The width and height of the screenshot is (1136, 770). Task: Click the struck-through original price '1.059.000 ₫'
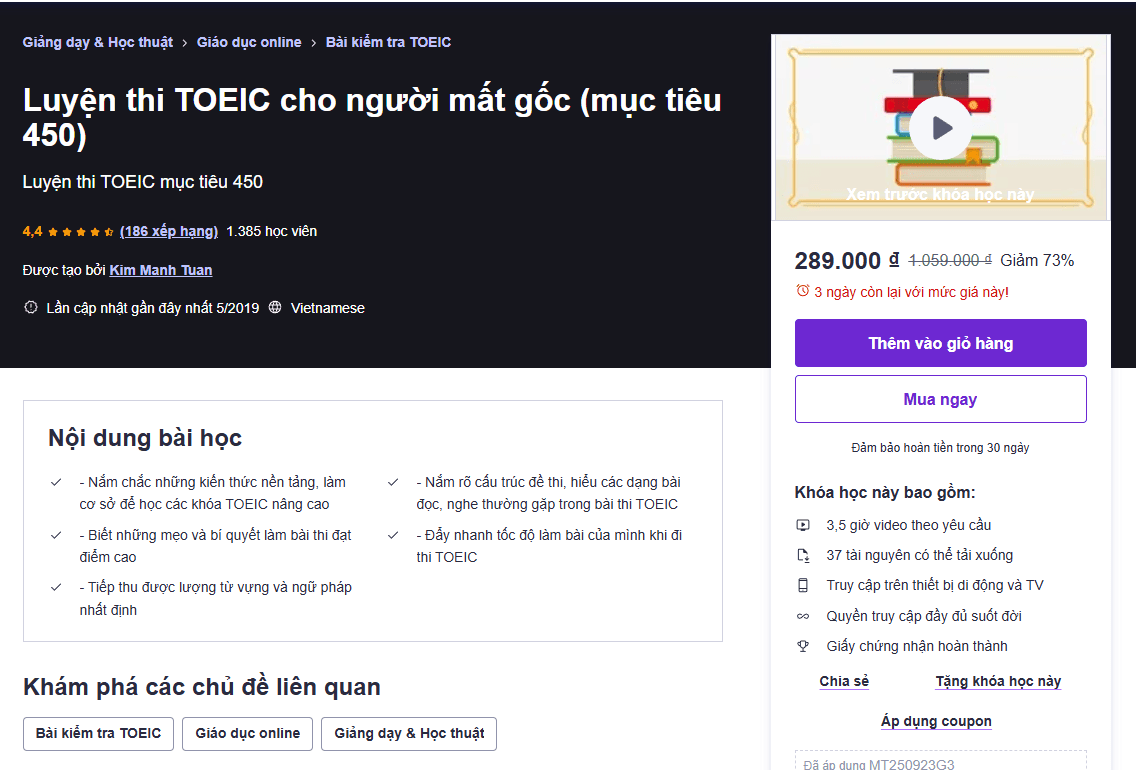[950, 260]
